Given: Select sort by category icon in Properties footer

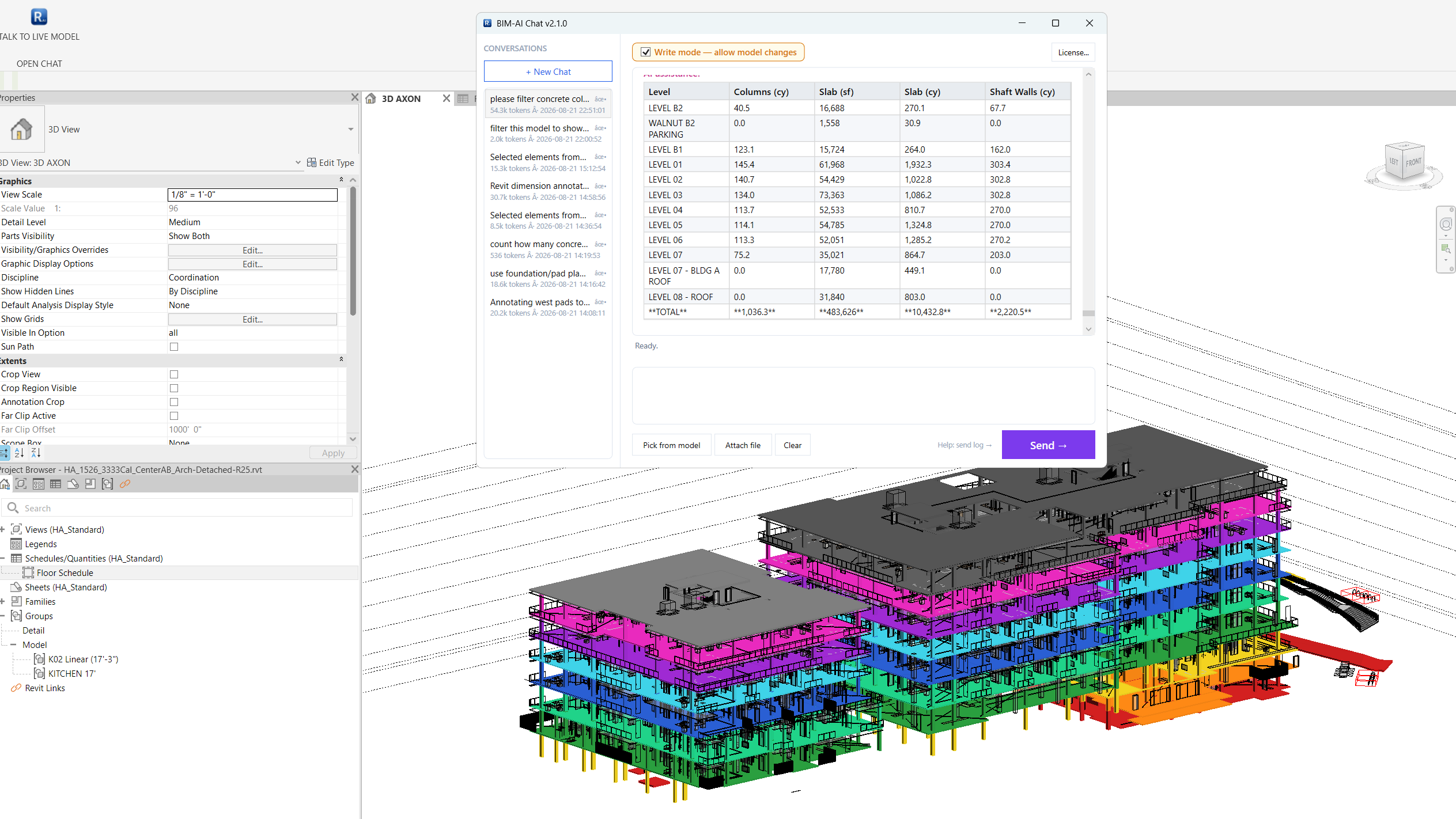Looking at the screenshot, I should [x=5, y=453].
